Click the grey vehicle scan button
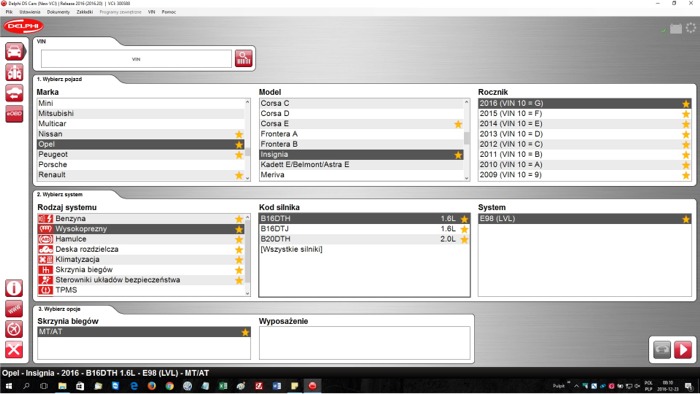This screenshot has width=700, height=394. tap(662, 349)
